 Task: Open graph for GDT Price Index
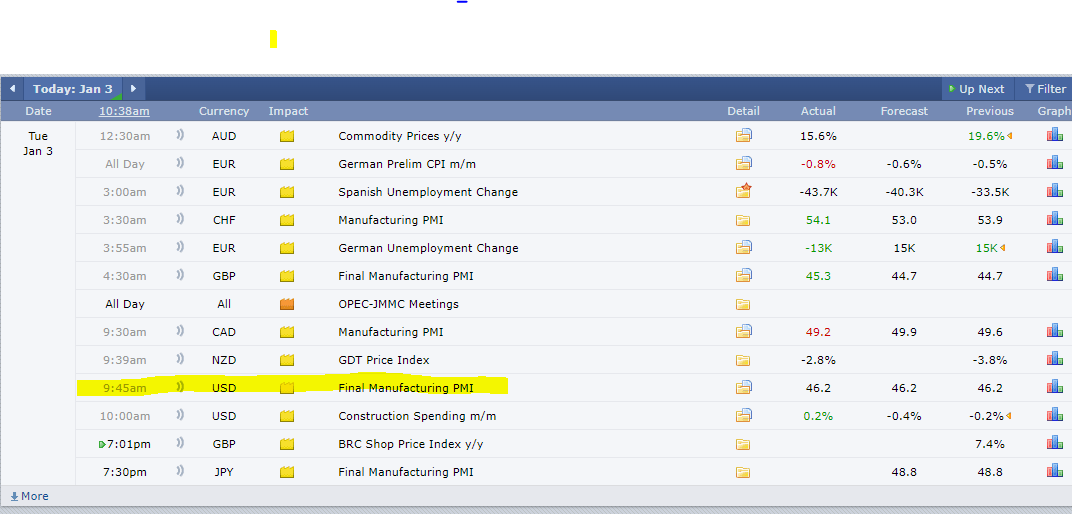[x=1054, y=359]
